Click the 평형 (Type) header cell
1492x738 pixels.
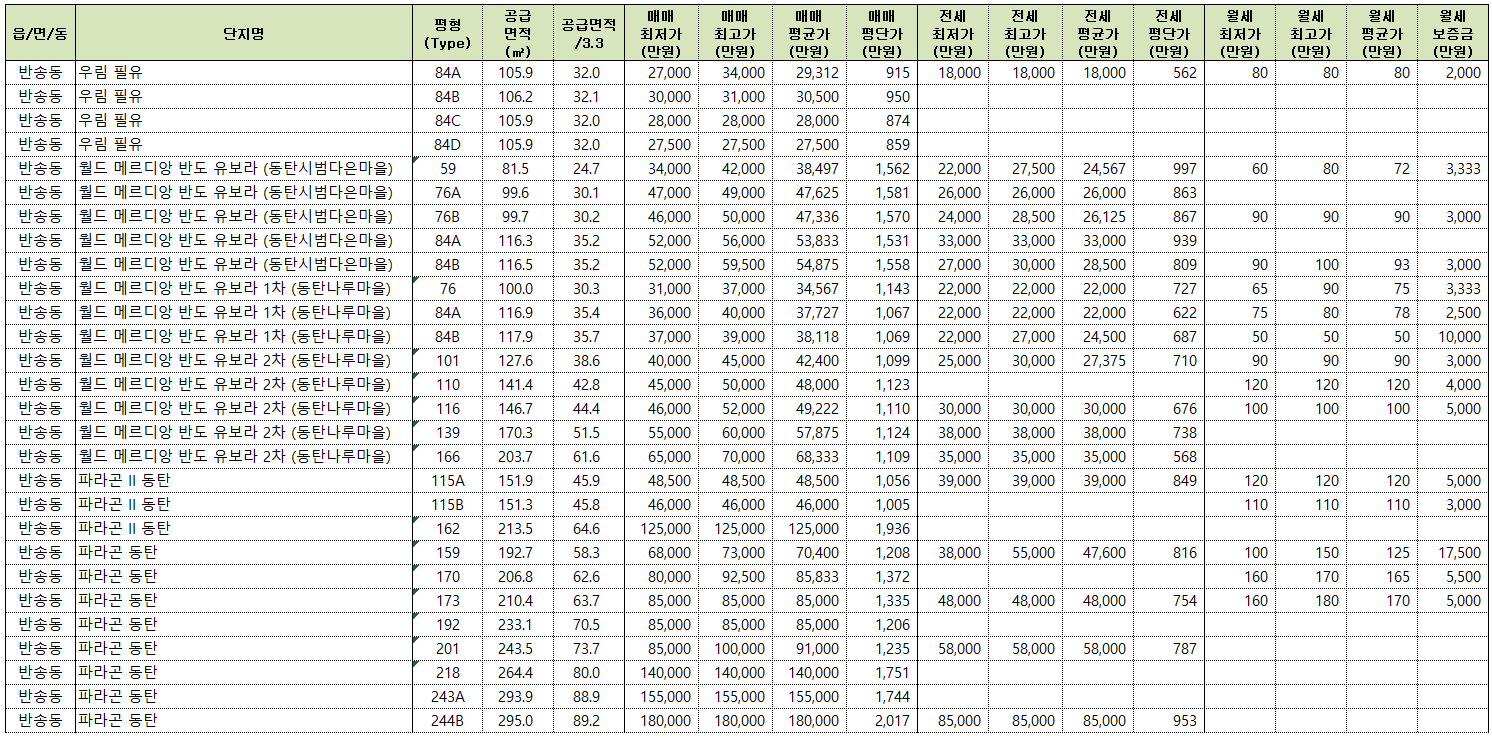tap(448, 33)
